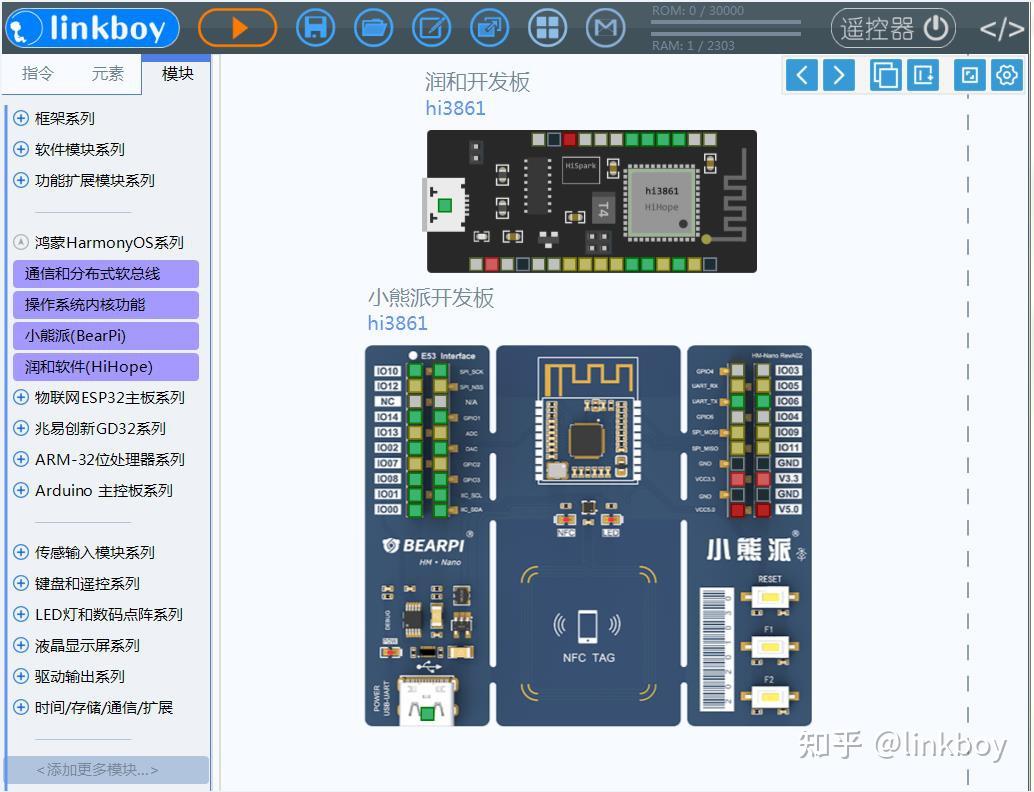Click the 润和开发板 board thumbnail
1034x792 pixels.
pos(590,200)
